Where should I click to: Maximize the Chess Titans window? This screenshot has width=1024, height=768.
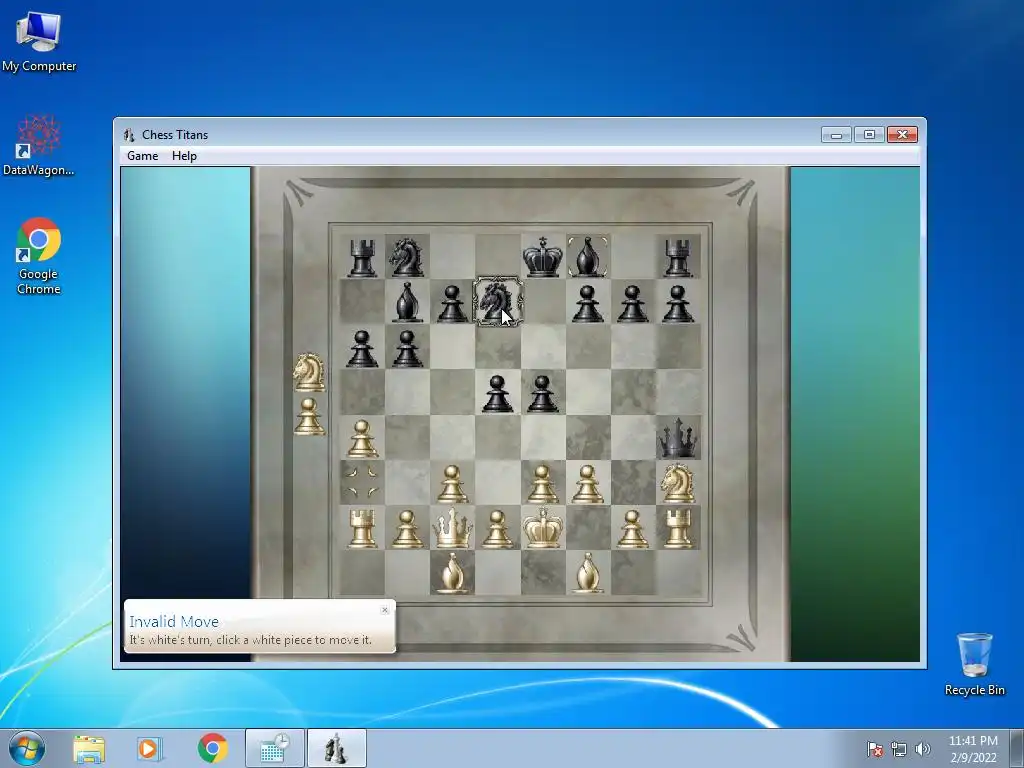[x=869, y=135]
